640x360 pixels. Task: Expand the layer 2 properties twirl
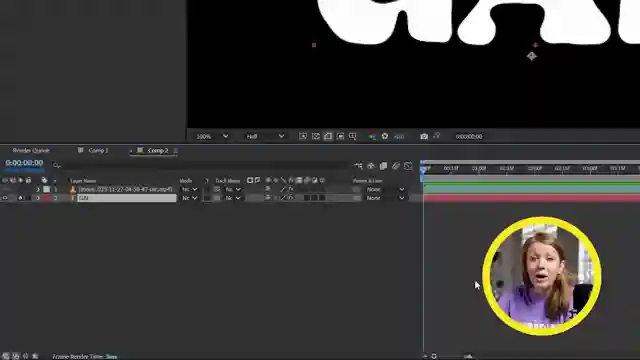tap(38, 198)
